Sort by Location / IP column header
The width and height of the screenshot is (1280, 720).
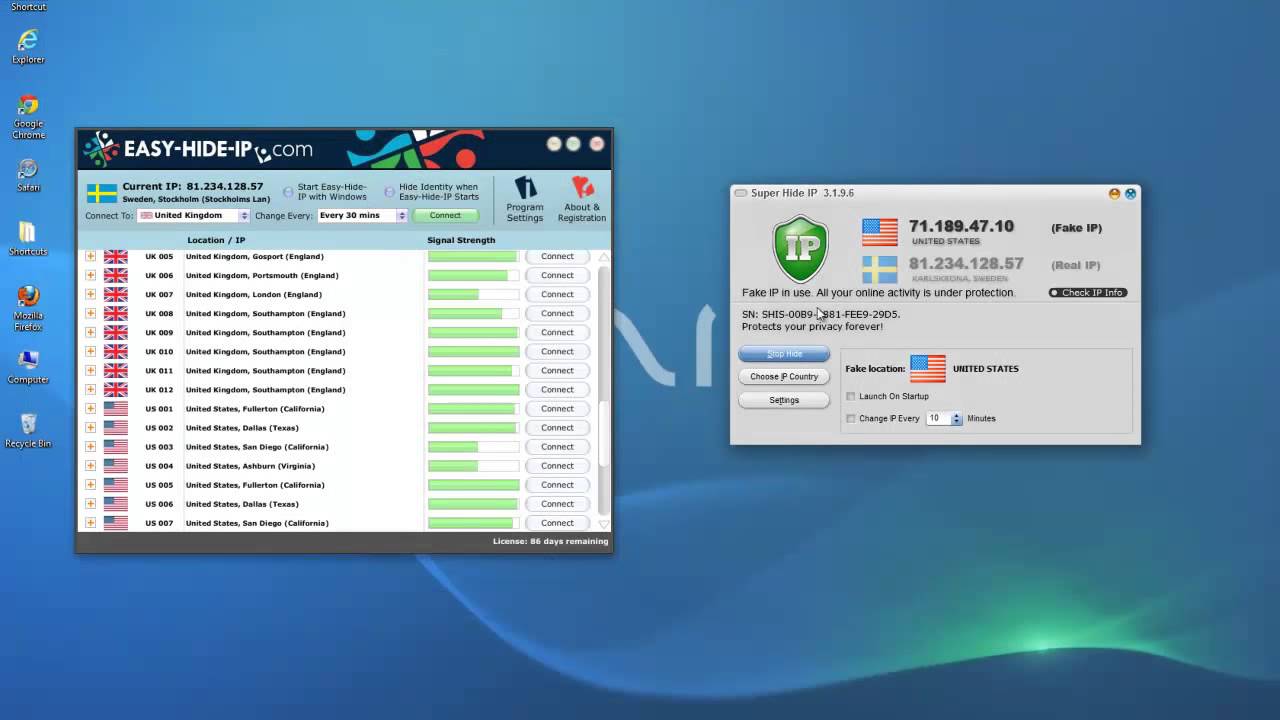coord(216,240)
